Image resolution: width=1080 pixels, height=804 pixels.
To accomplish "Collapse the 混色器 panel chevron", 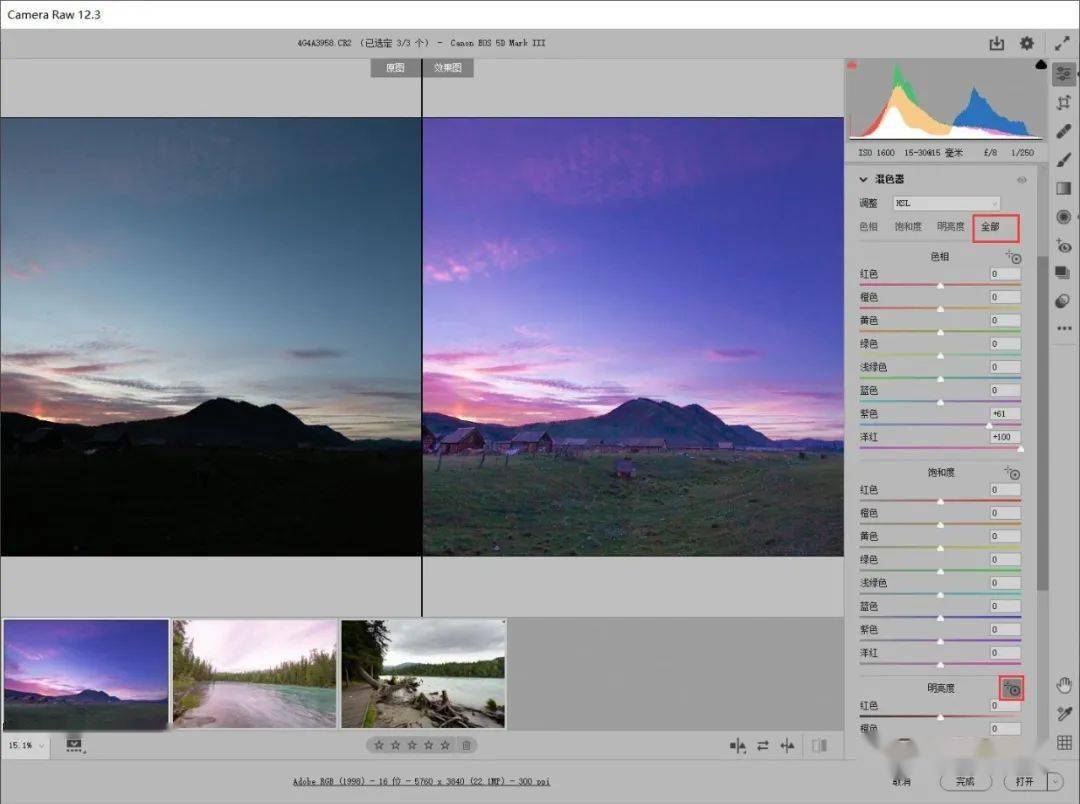I will [863, 180].
